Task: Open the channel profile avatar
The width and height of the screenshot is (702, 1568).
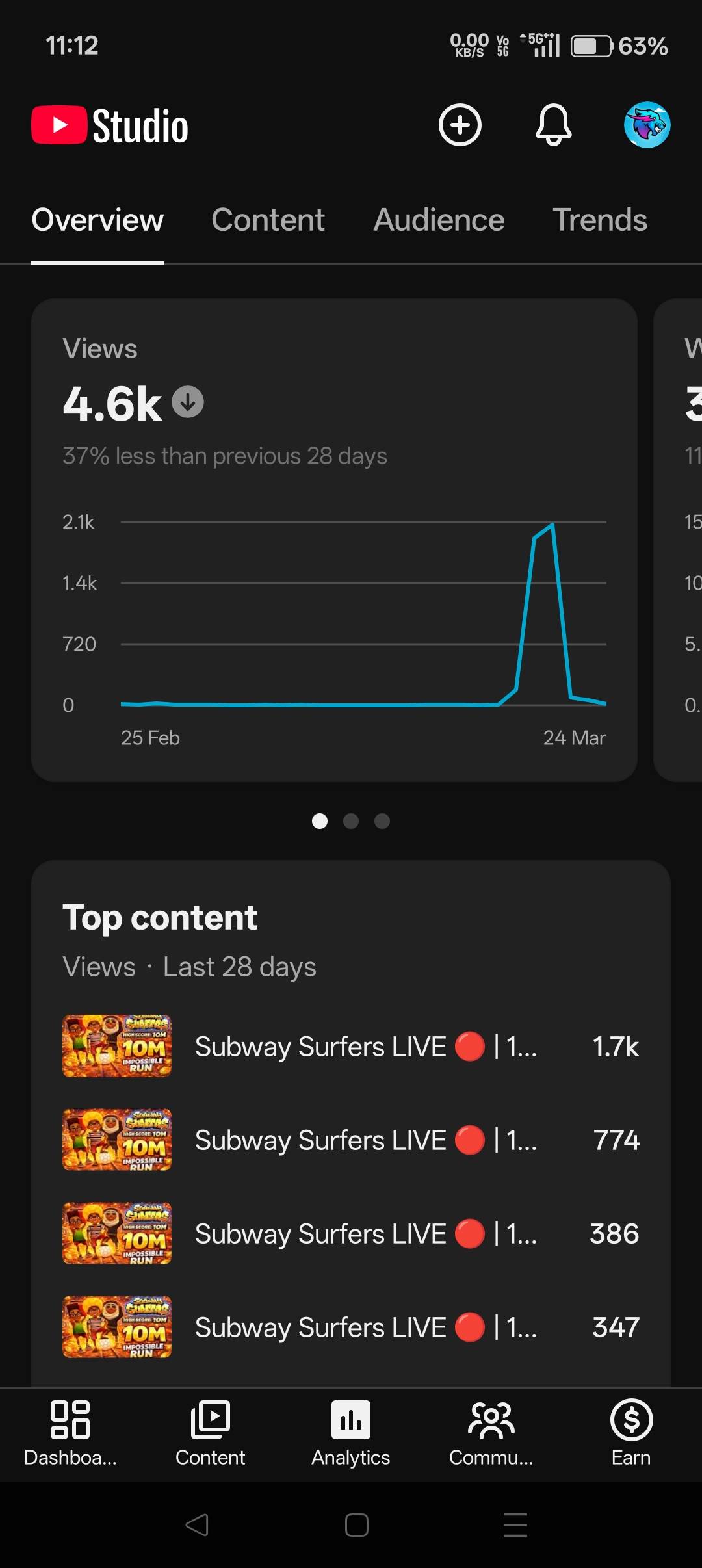Action: [x=647, y=125]
